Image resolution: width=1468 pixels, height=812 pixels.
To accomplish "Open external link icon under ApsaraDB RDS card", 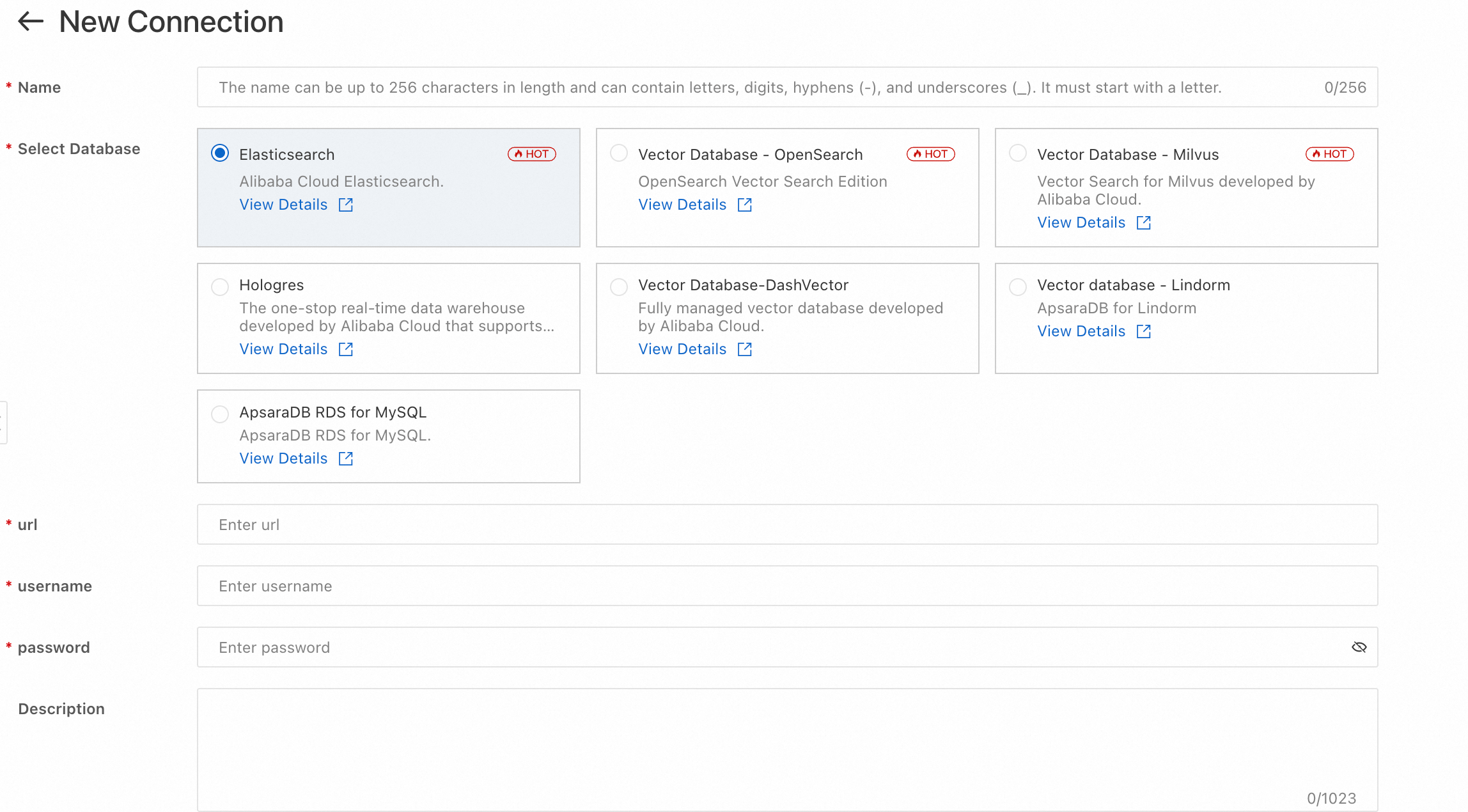I will point(345,458).
